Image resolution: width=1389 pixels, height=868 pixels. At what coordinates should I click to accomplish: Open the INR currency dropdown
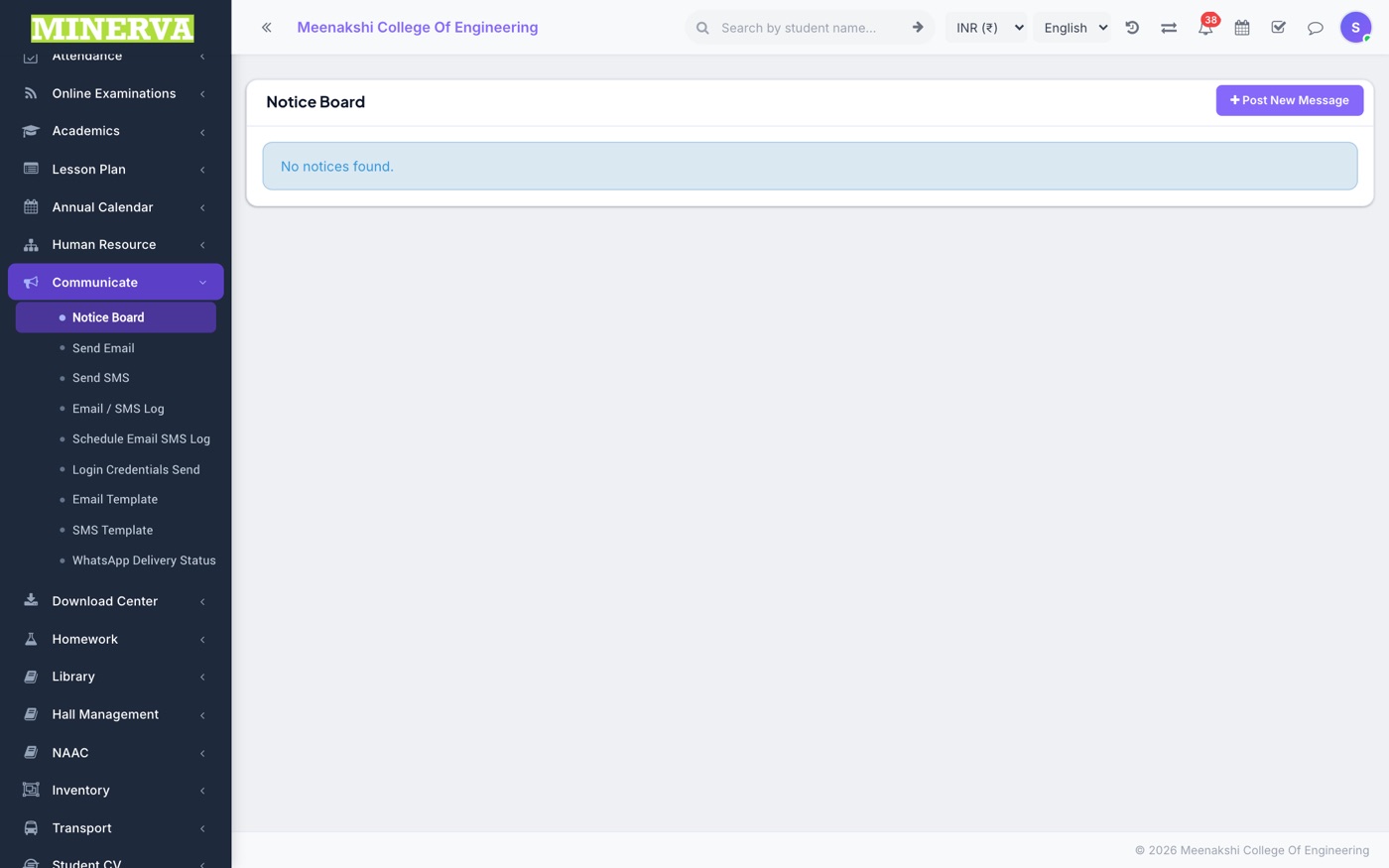[987, 28]
